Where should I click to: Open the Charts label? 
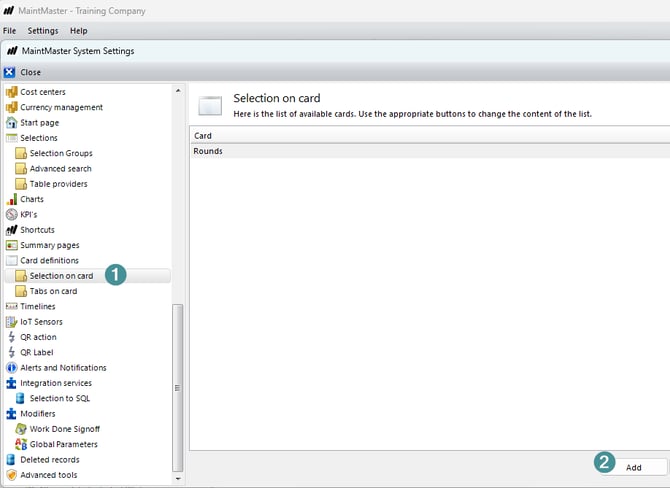[32, 199]
